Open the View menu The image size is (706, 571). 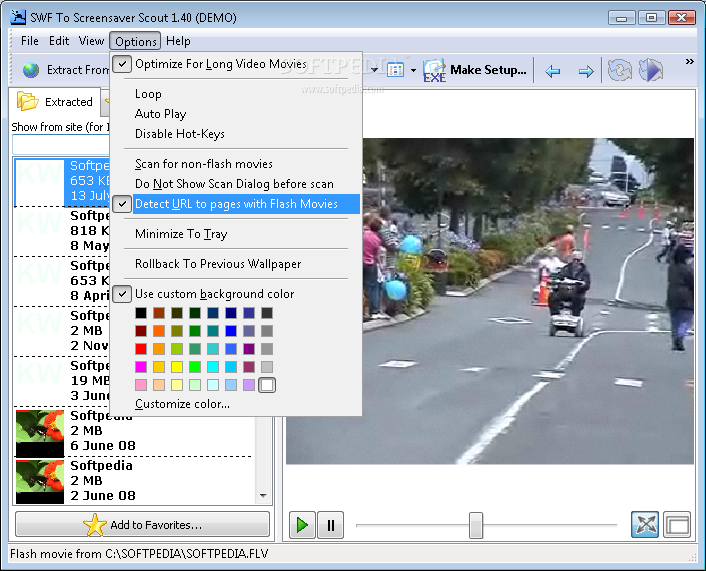(x=91, y=41)
